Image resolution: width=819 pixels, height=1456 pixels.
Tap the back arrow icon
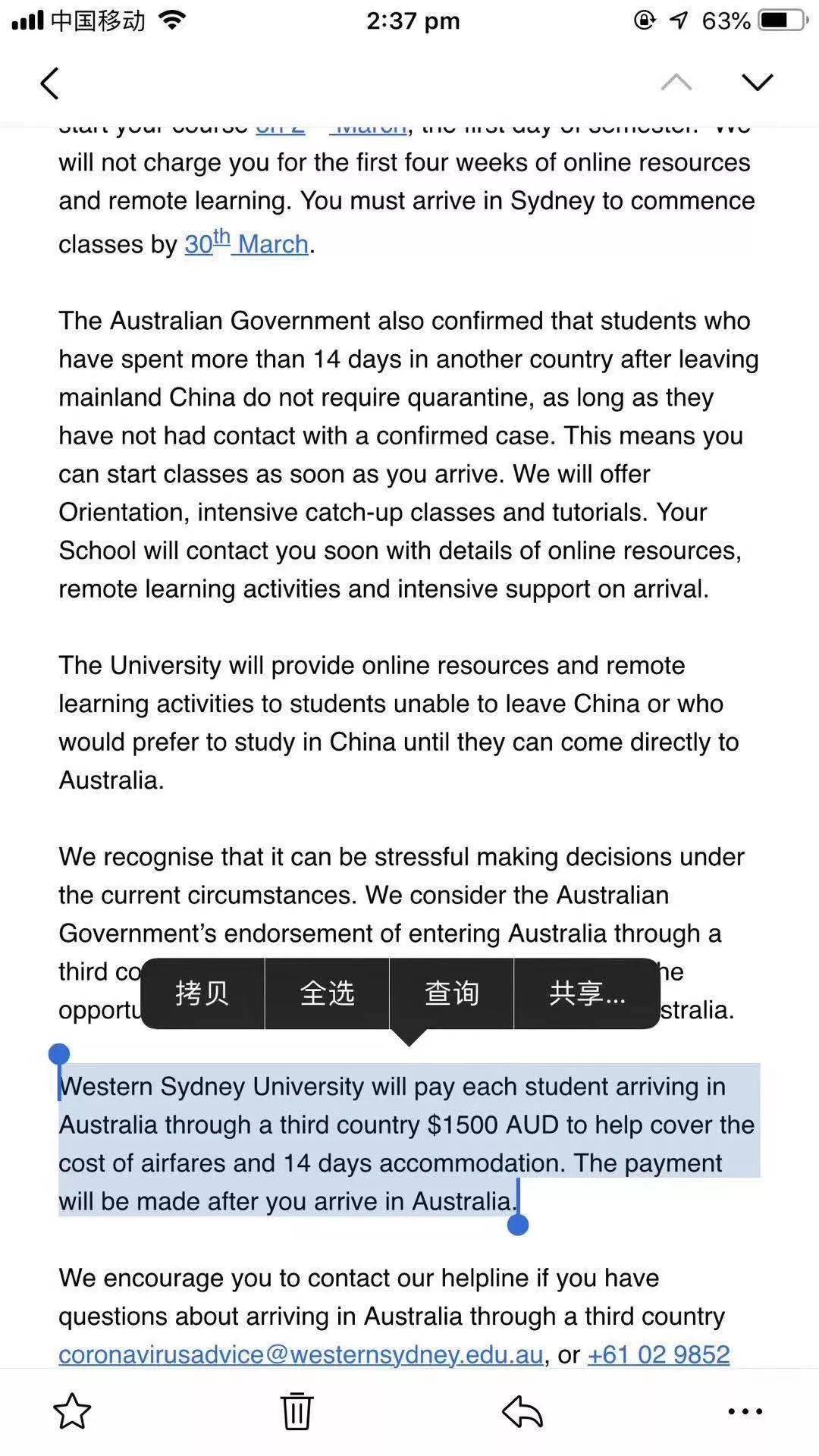point(50,83)
